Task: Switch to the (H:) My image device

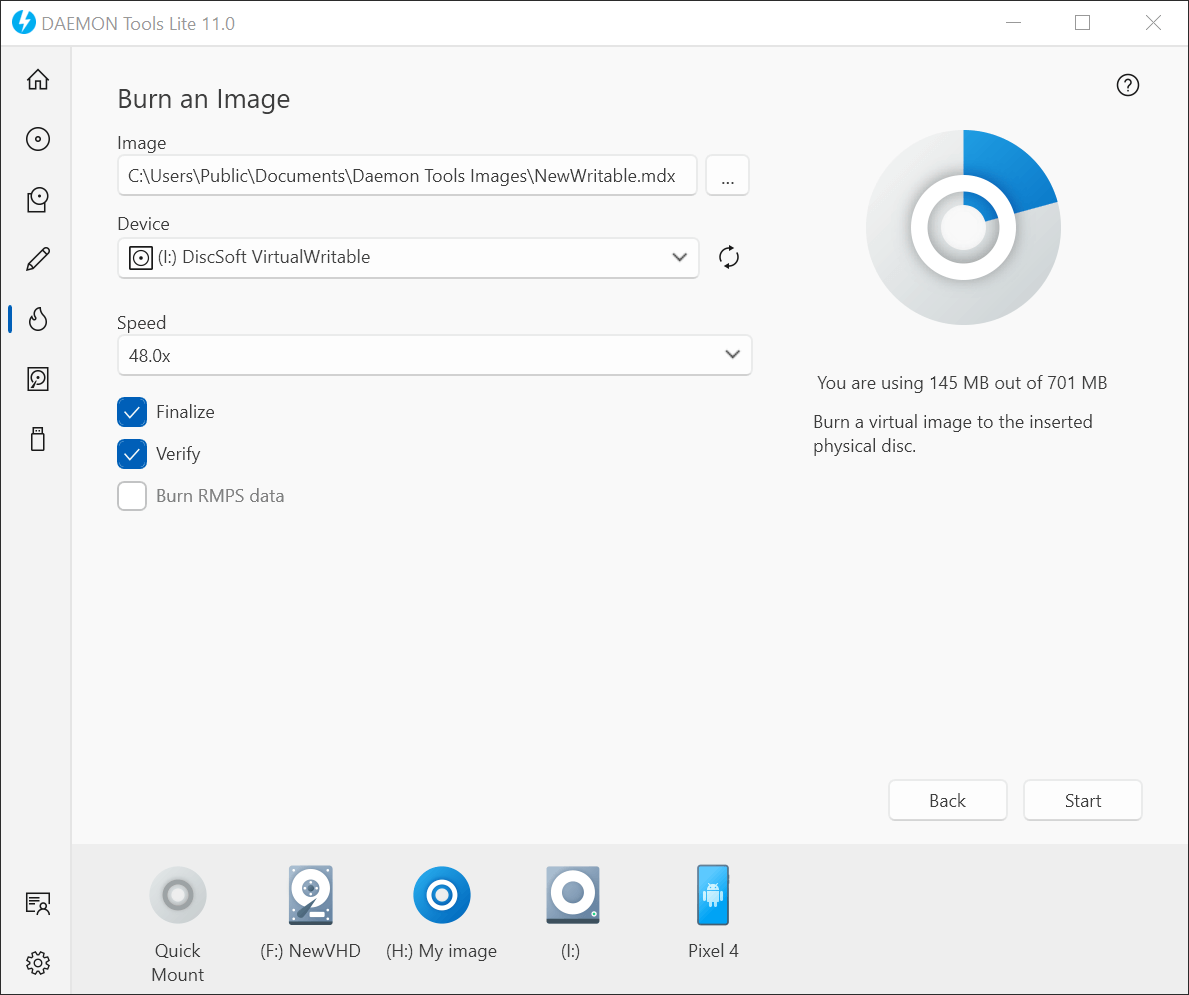Action: (x=442, y=895)
